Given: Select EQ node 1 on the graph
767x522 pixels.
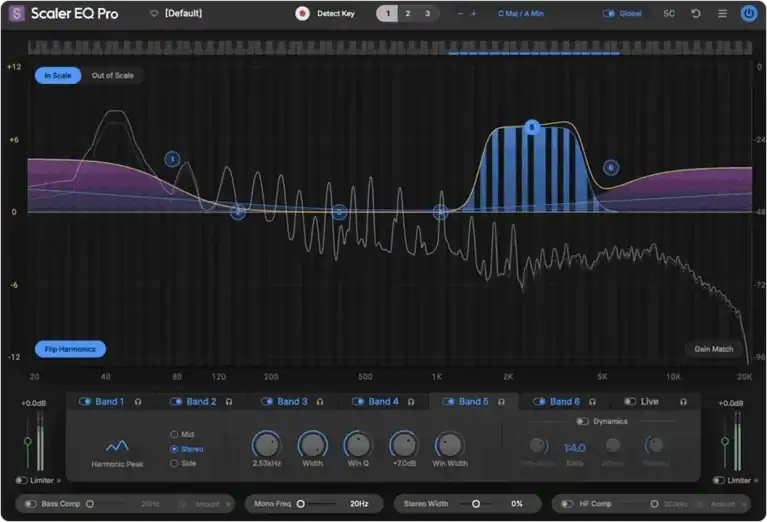Looking at the screenshot, I should (172, 159).
